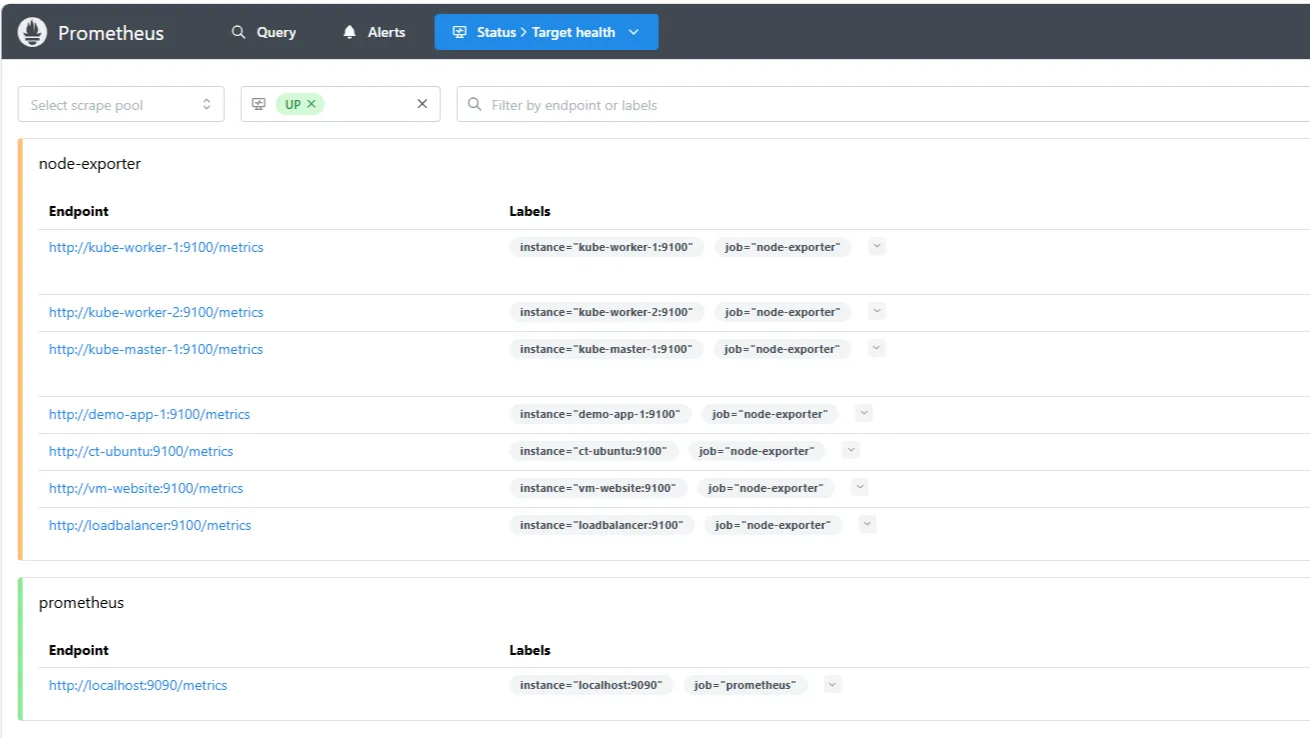Click the instance="ct-ubuntu:9100" label badge
The image size is (1310, 738).
pos(593,451)
